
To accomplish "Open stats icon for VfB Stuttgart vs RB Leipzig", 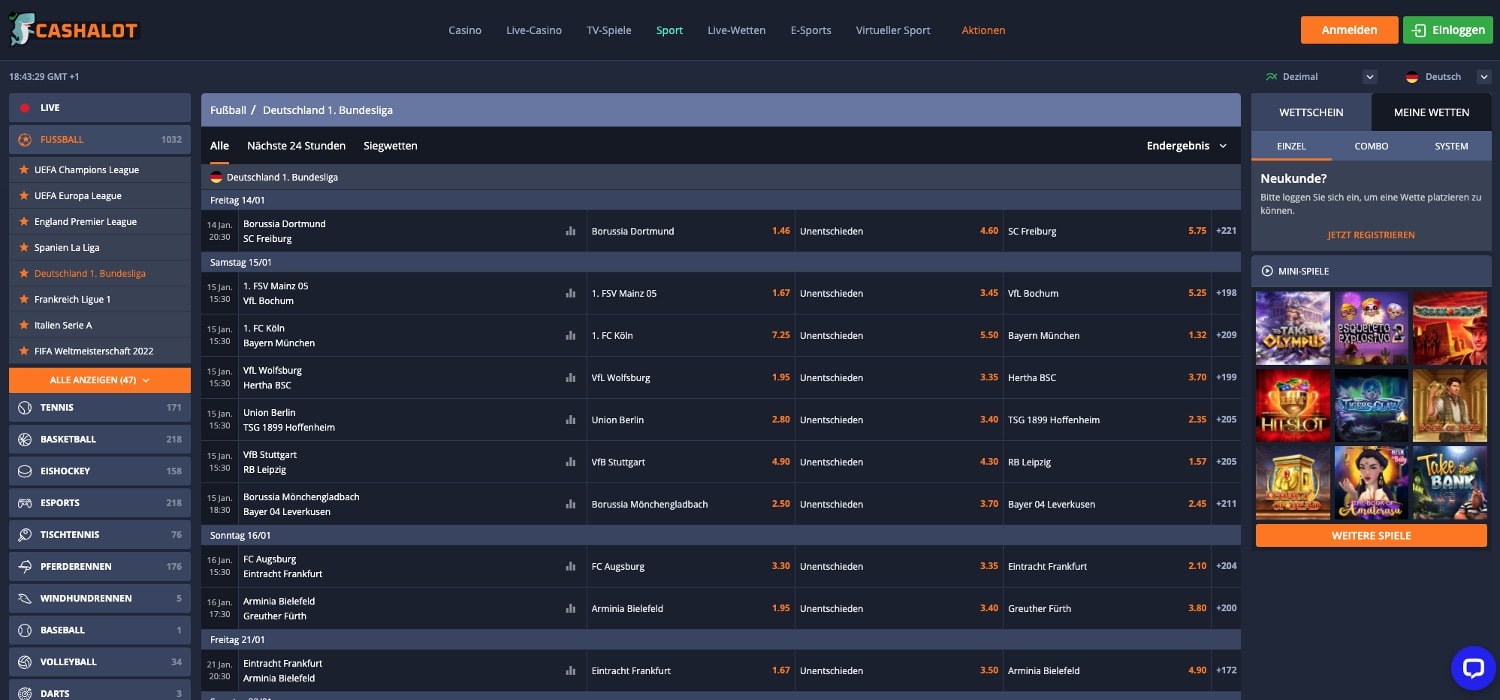I will 571,462.
